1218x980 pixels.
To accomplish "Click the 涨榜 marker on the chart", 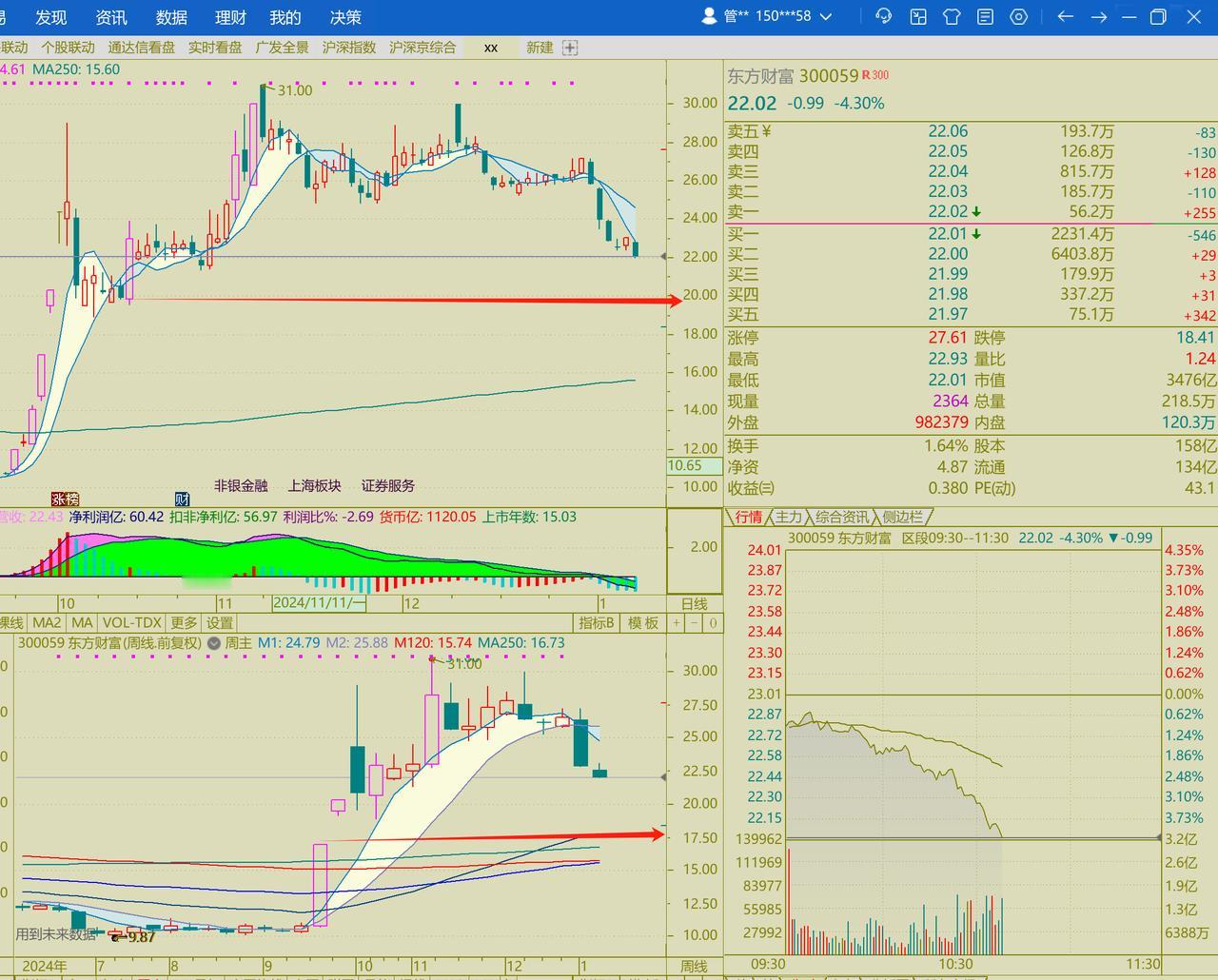I will click(65, 499).
